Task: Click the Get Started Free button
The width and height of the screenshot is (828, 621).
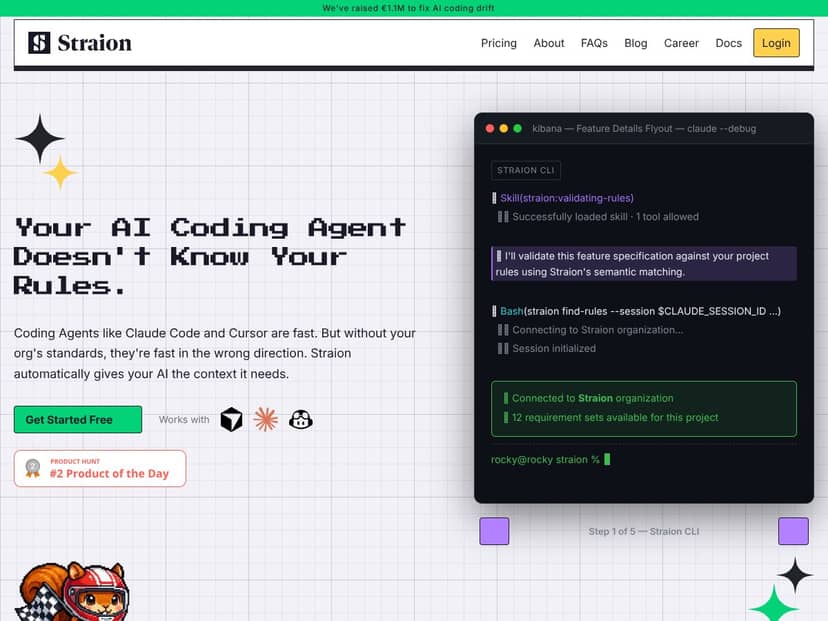Action: tap(77, 419)
